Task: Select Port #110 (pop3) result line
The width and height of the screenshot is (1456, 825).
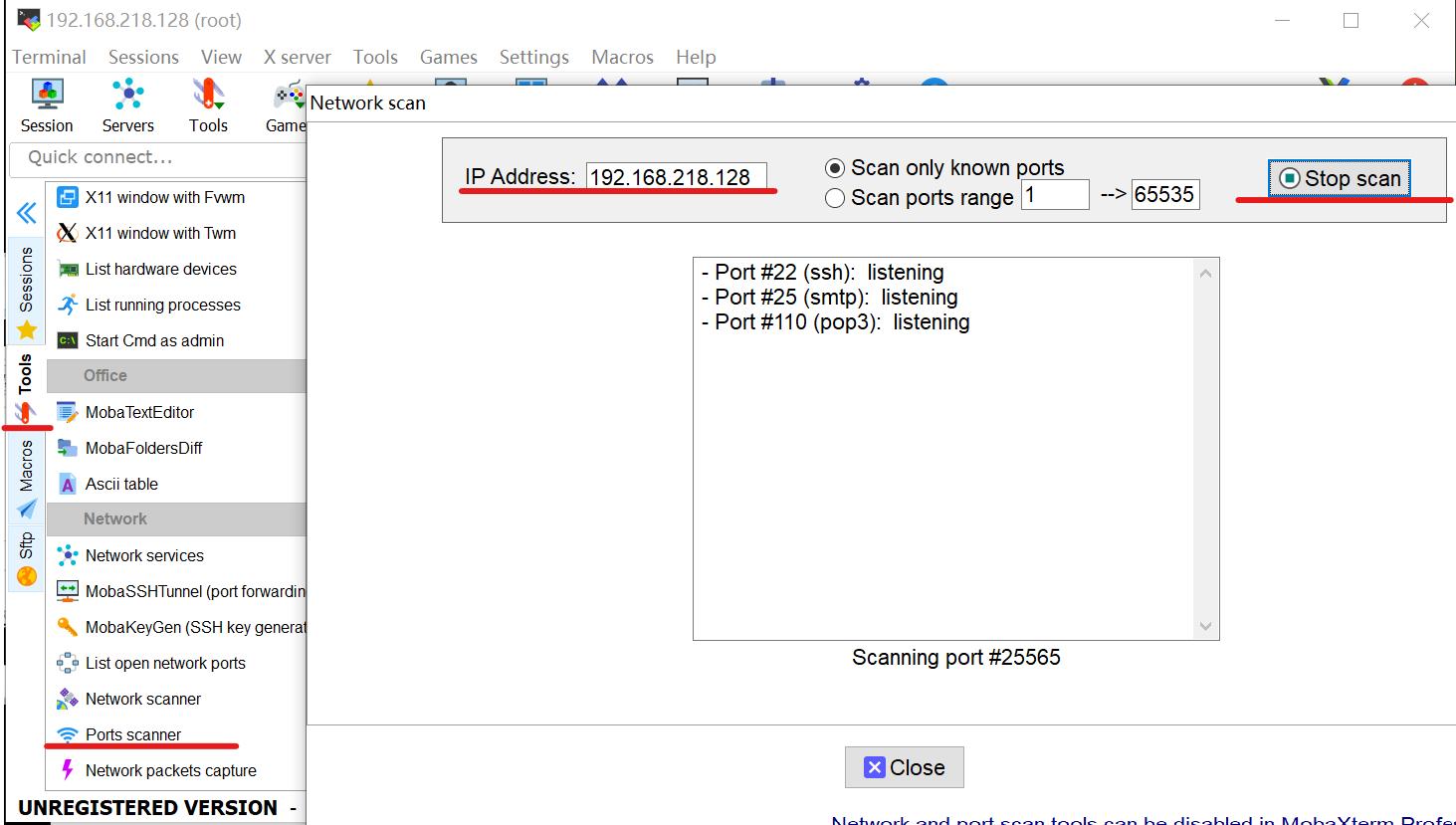Action: (x=836, y=322)
